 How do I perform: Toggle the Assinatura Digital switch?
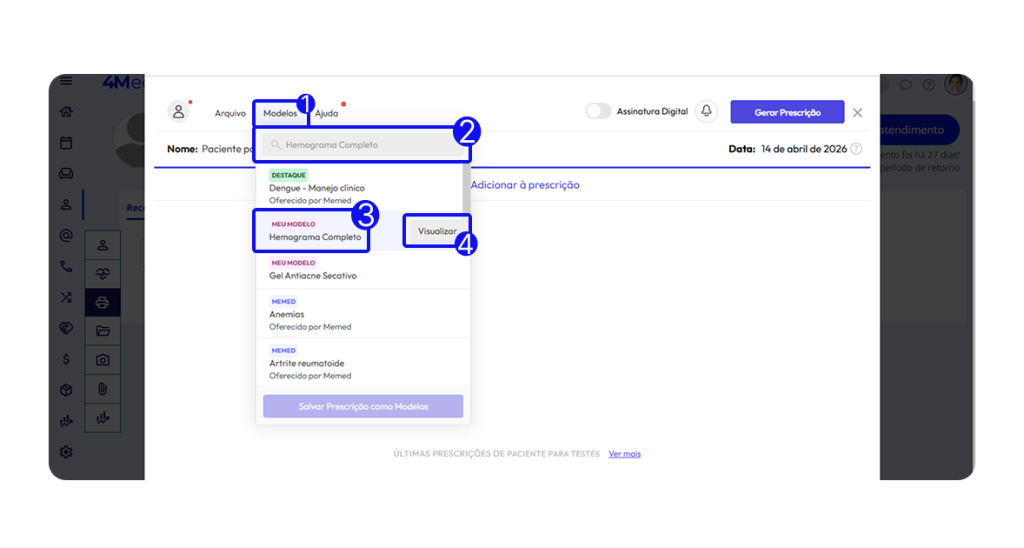(x=598, y=112)
